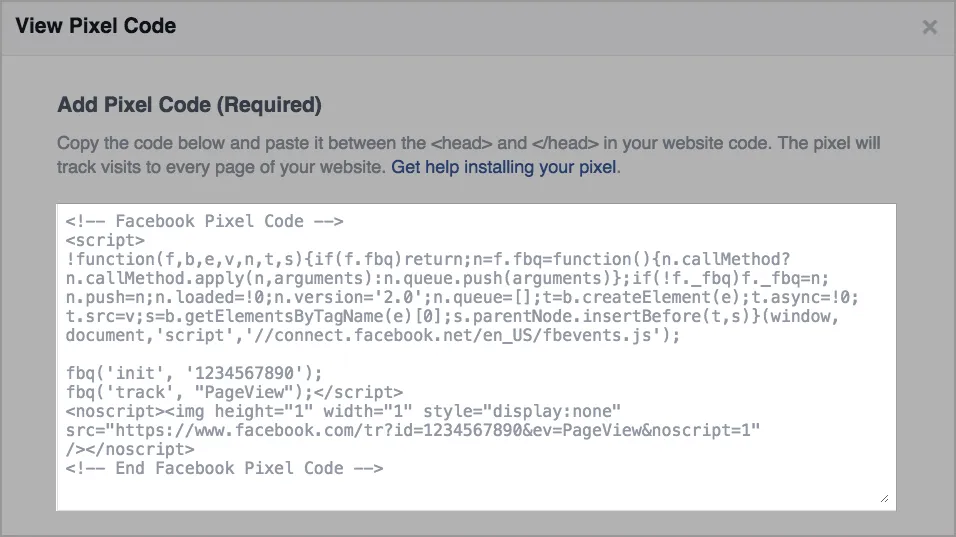Click the </head> text in instructions
Image resolution: width=956 pixels, height=537 pixels.
[565, 143]
